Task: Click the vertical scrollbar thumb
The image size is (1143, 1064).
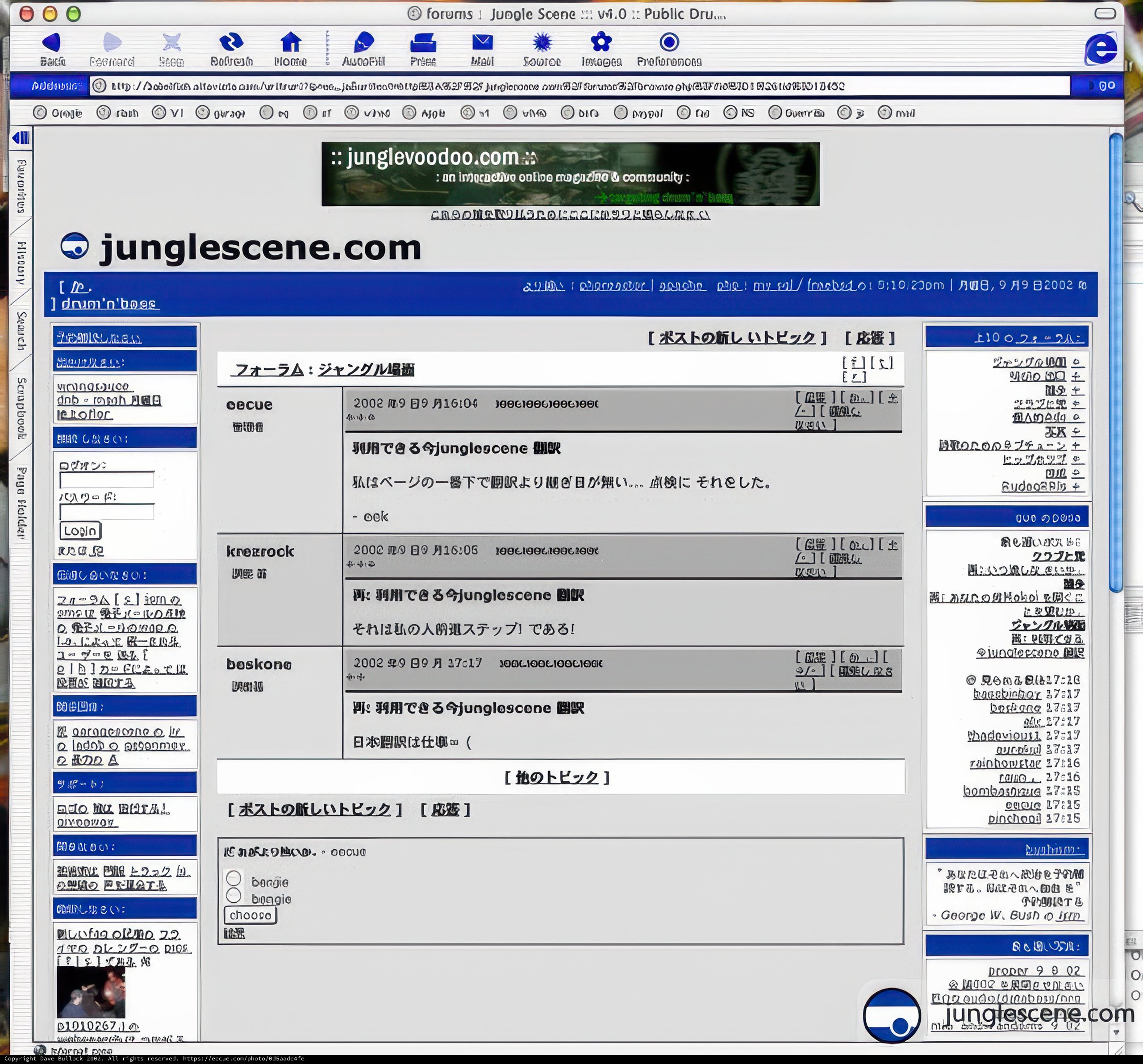Action: click(x=1115, y=362)
